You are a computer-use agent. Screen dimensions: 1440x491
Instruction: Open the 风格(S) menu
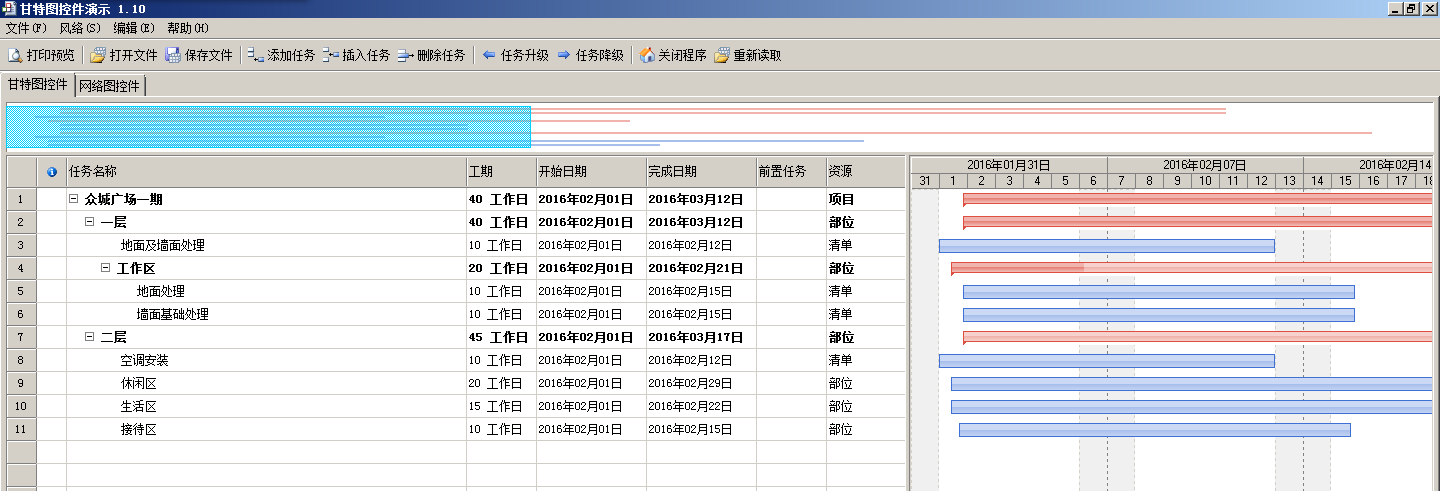80,28
